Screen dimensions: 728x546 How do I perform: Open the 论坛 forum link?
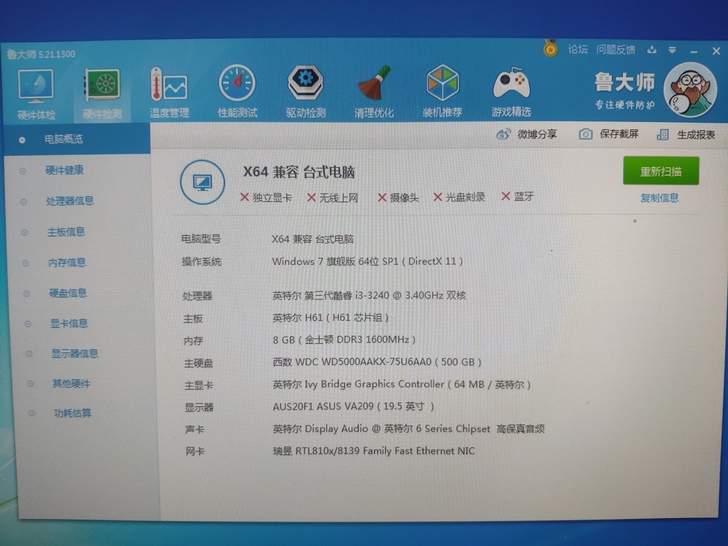578,49
